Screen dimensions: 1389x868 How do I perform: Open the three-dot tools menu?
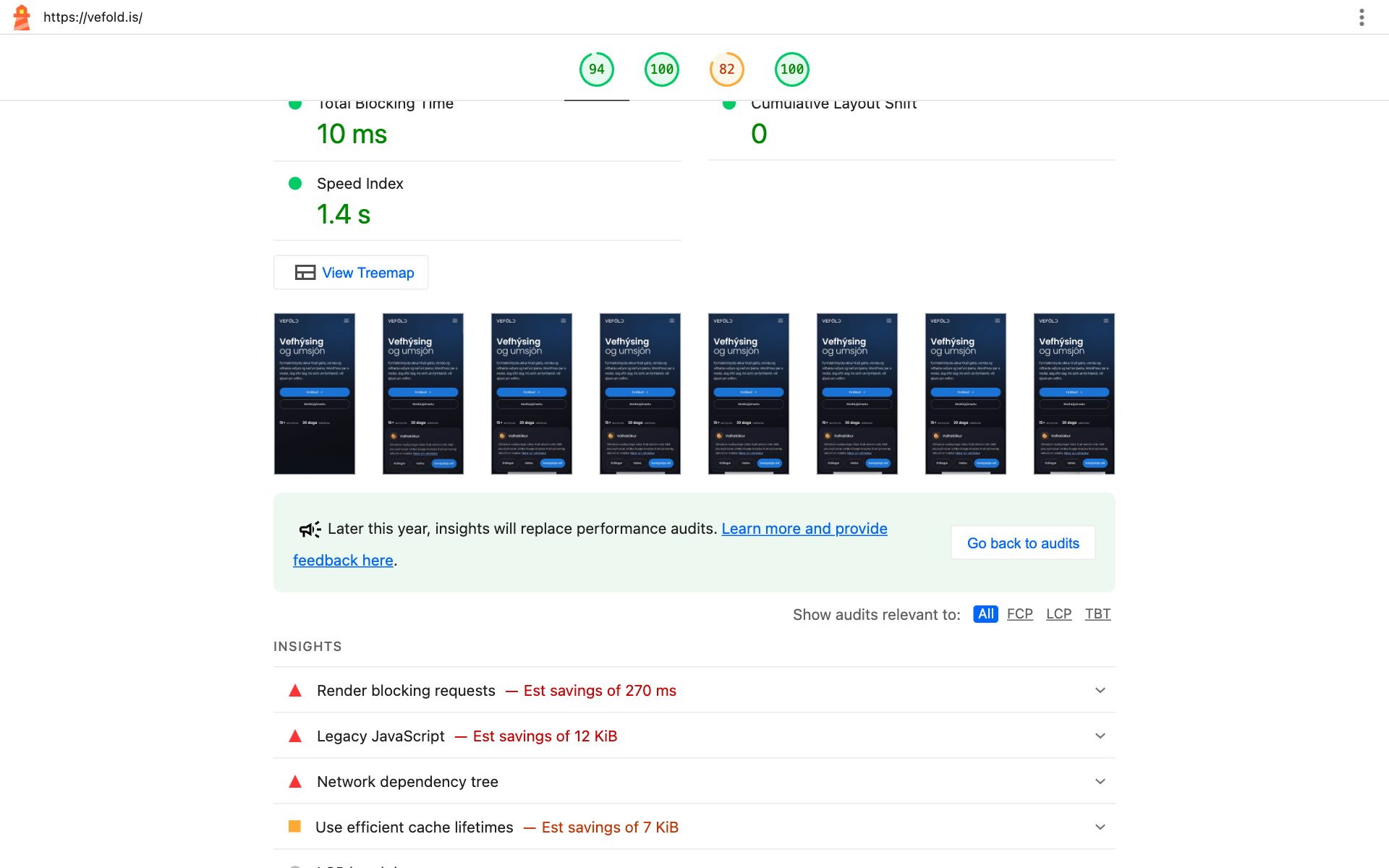pyautogui.click(x=1362, y=17)
